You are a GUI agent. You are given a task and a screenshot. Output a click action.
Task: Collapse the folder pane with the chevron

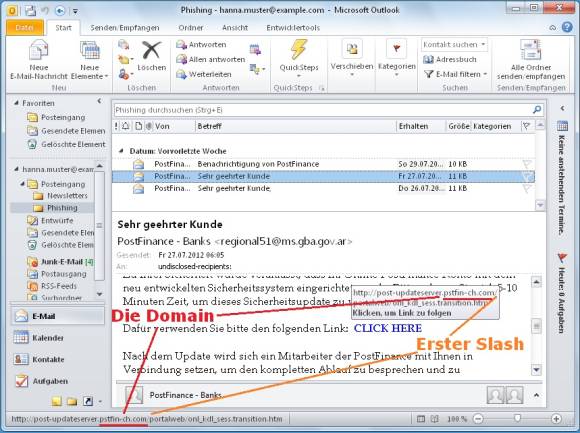(99, 101)
